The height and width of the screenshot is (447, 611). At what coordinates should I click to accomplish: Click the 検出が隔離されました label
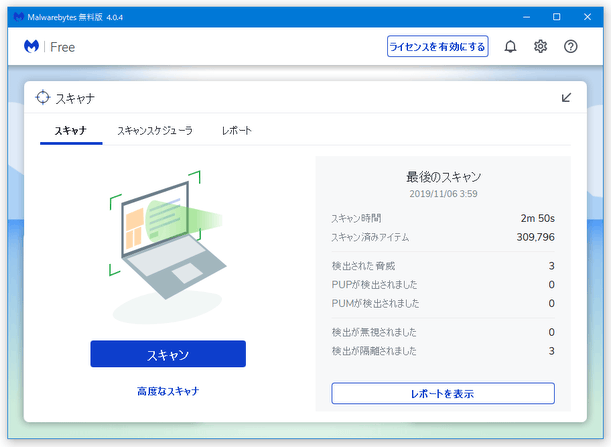coord(374,351)
